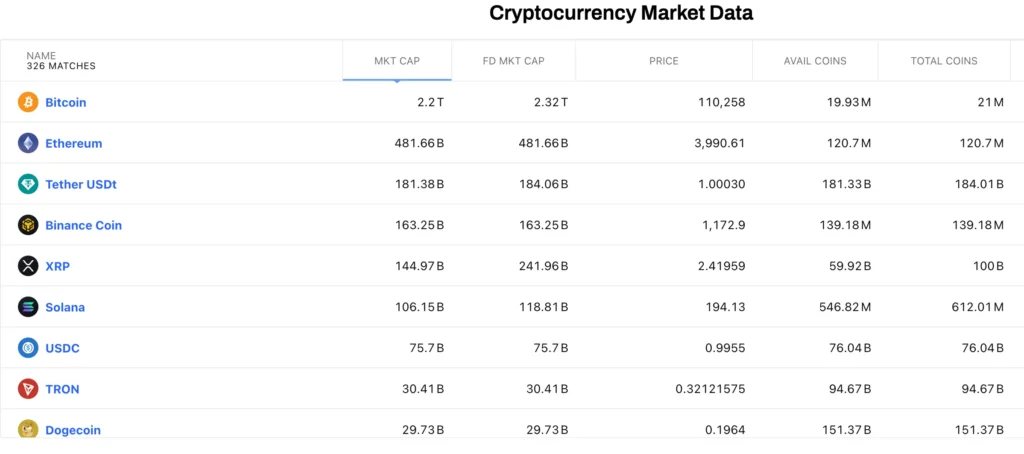Viewport: 1024px width, 454px height.
Task: Open the Bitcoin name link
Action: [x=66, y=102]
